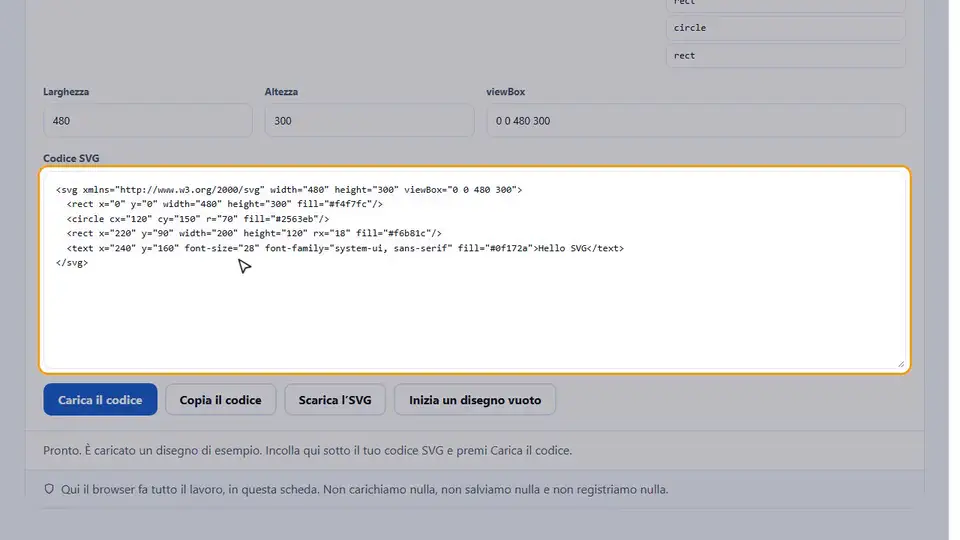The height and width of the screenshot is (540, 960).
Task: Edit the viewBox field value
Action: [x=696, y=121]
